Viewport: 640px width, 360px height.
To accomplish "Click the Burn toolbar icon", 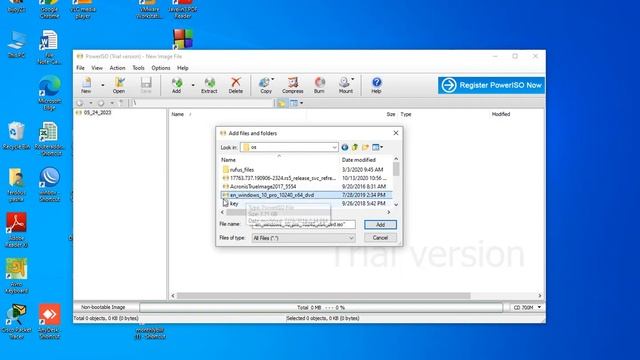I will coord(319,85).
